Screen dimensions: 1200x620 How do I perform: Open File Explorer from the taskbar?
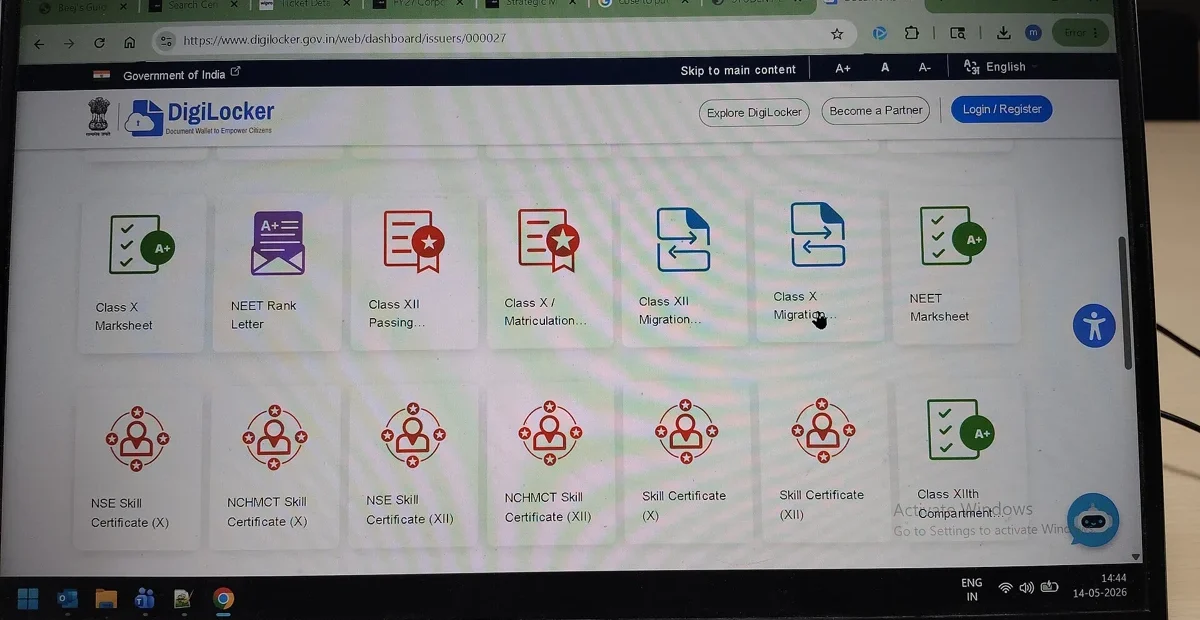tap(106, 599)
